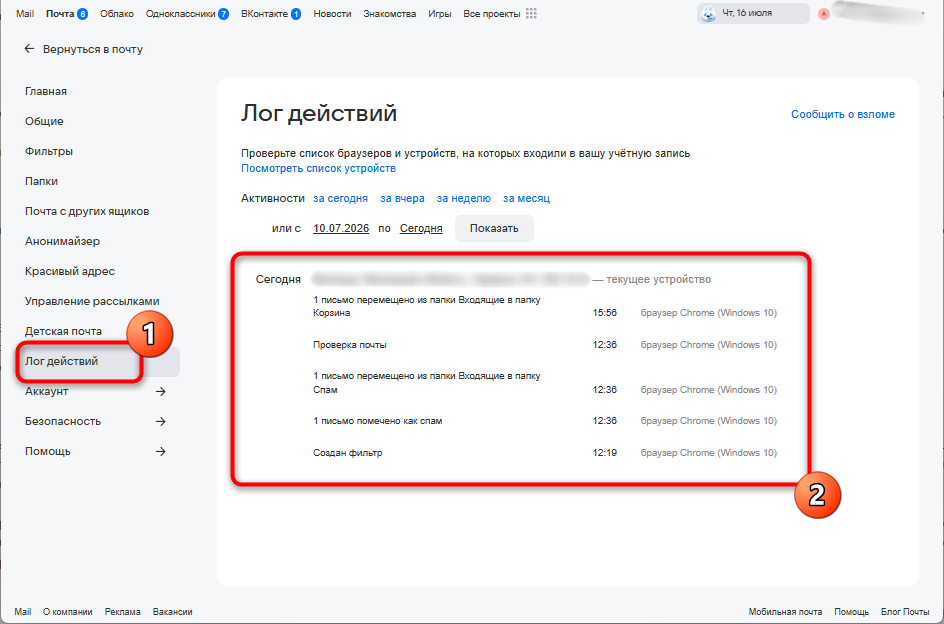This screenshot has width=944, height=624.
Task: Open the Красивый адрес section
Action: click(x=70, y=272)
